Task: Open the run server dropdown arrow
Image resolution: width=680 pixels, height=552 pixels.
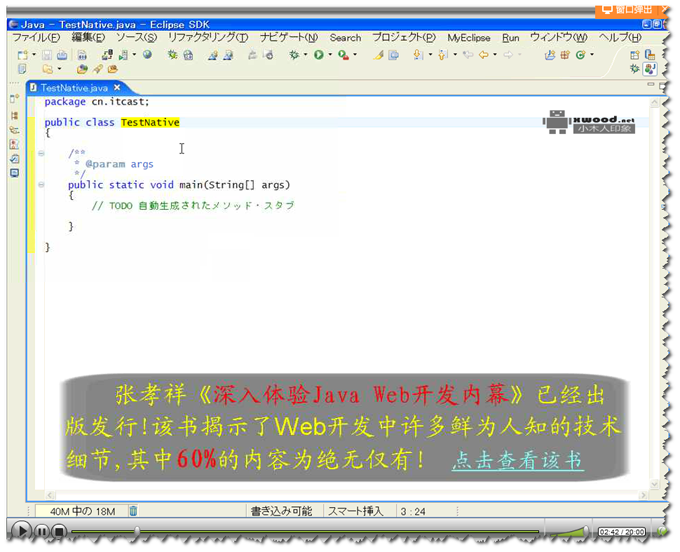Action: pyautogui.click(x=134, y=55)
